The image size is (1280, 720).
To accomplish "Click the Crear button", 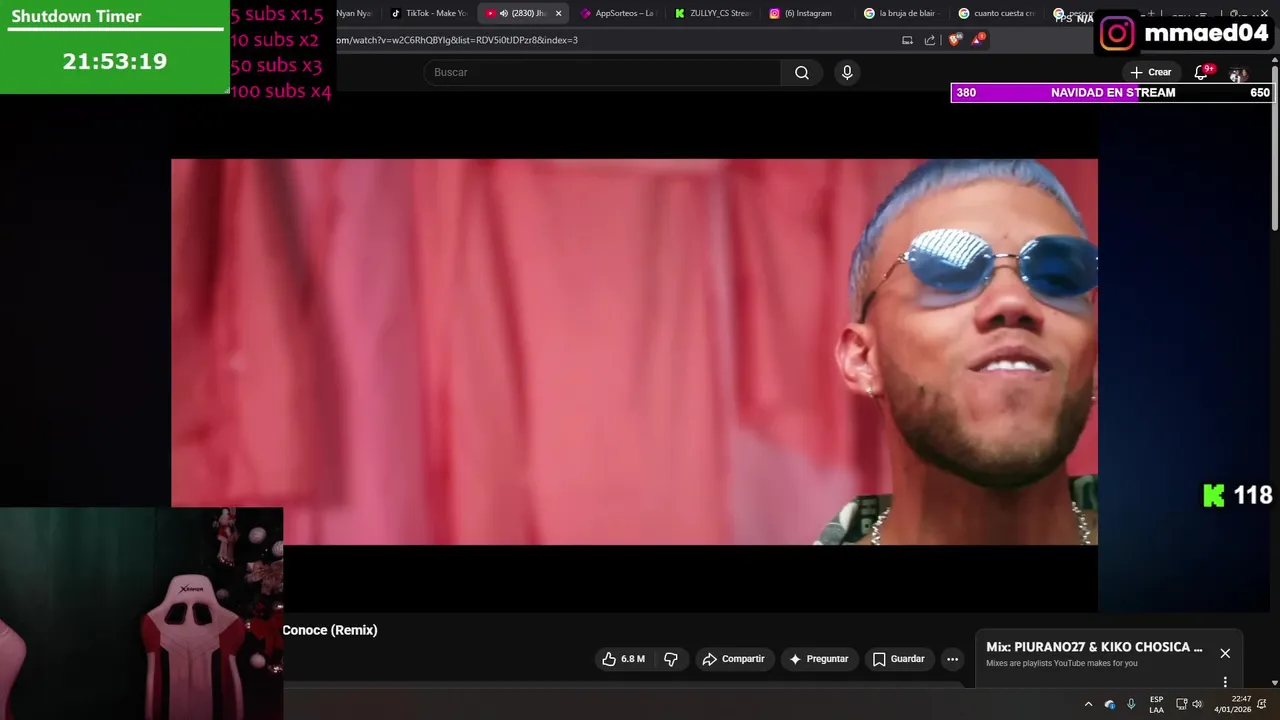I will point(1151,72).
